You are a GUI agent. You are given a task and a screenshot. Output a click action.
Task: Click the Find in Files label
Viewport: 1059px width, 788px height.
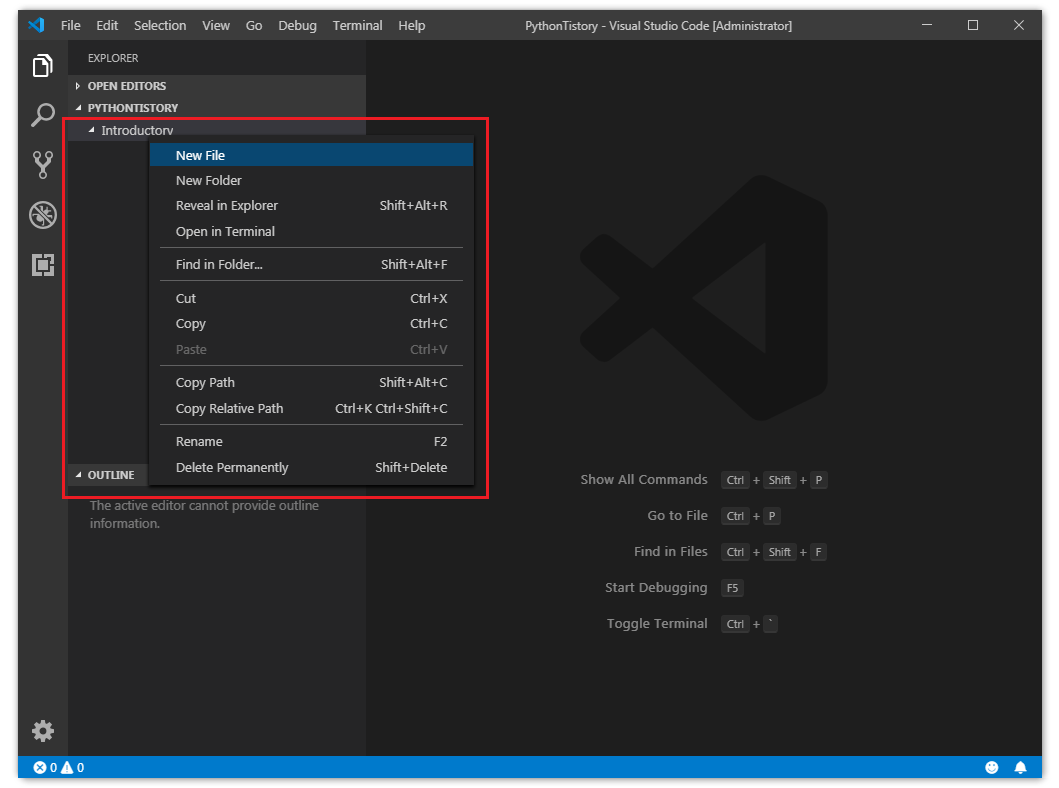pyautogui.click(x=671, y=551)
